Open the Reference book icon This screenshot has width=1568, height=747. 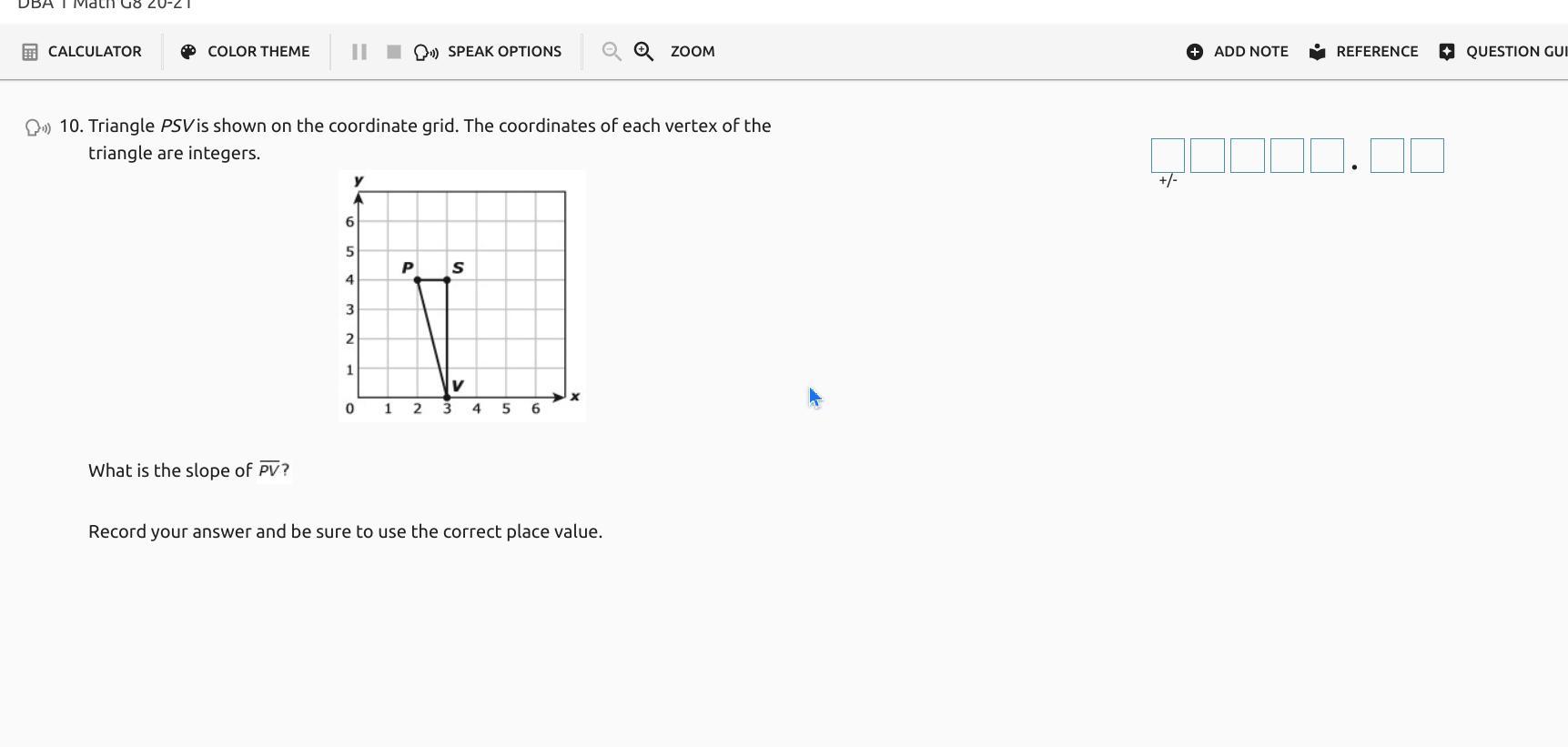click(1317, 52)
